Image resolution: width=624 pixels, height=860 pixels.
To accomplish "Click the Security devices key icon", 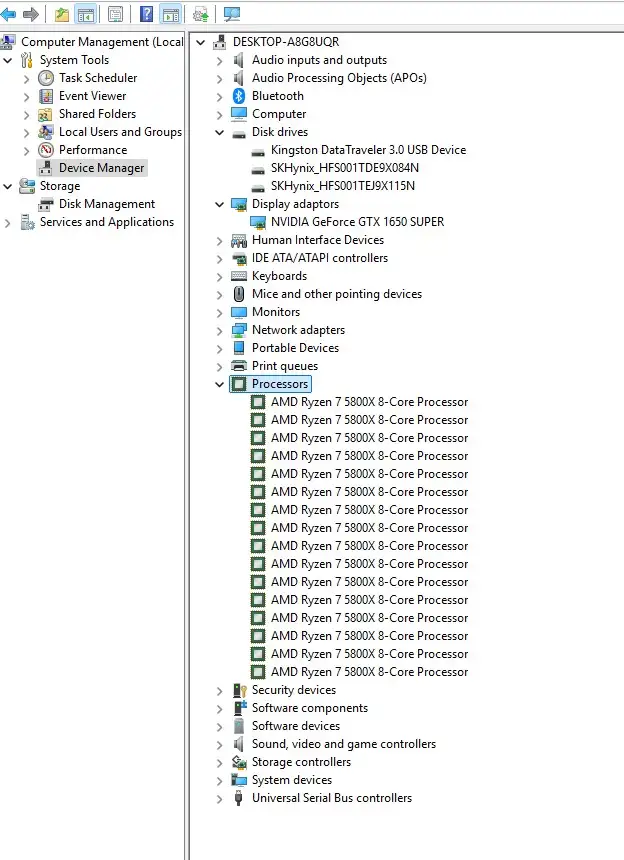I will pos(239,690).
